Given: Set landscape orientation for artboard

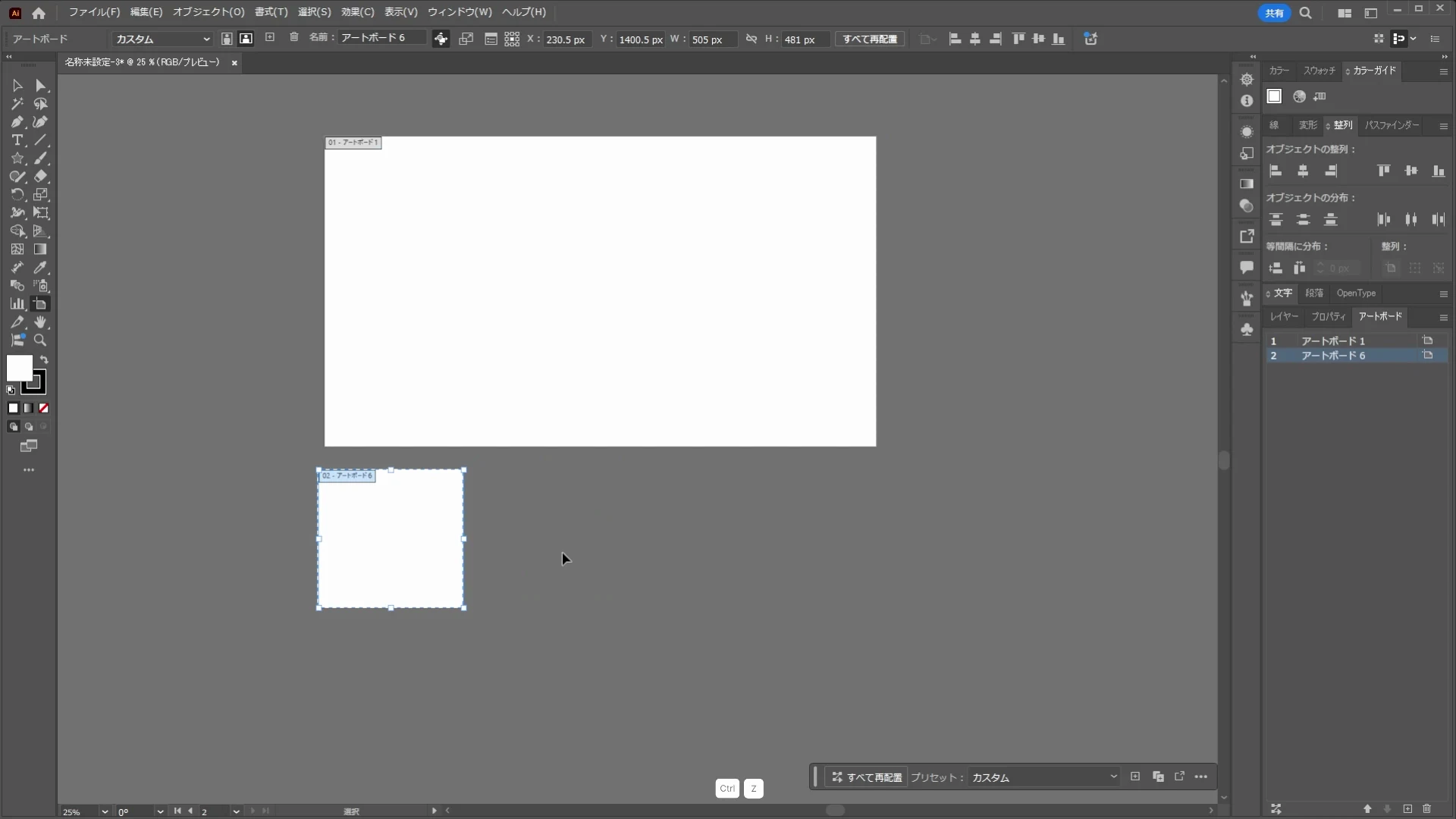Looking at the screenshot, I should [x=246, y=39].
